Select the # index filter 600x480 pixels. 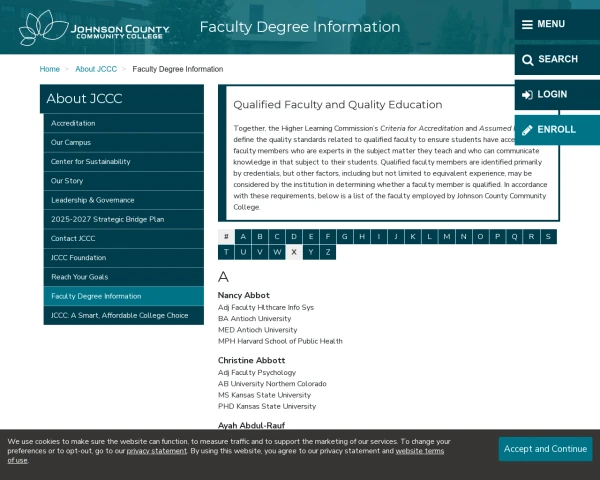[x=226, y=237]
